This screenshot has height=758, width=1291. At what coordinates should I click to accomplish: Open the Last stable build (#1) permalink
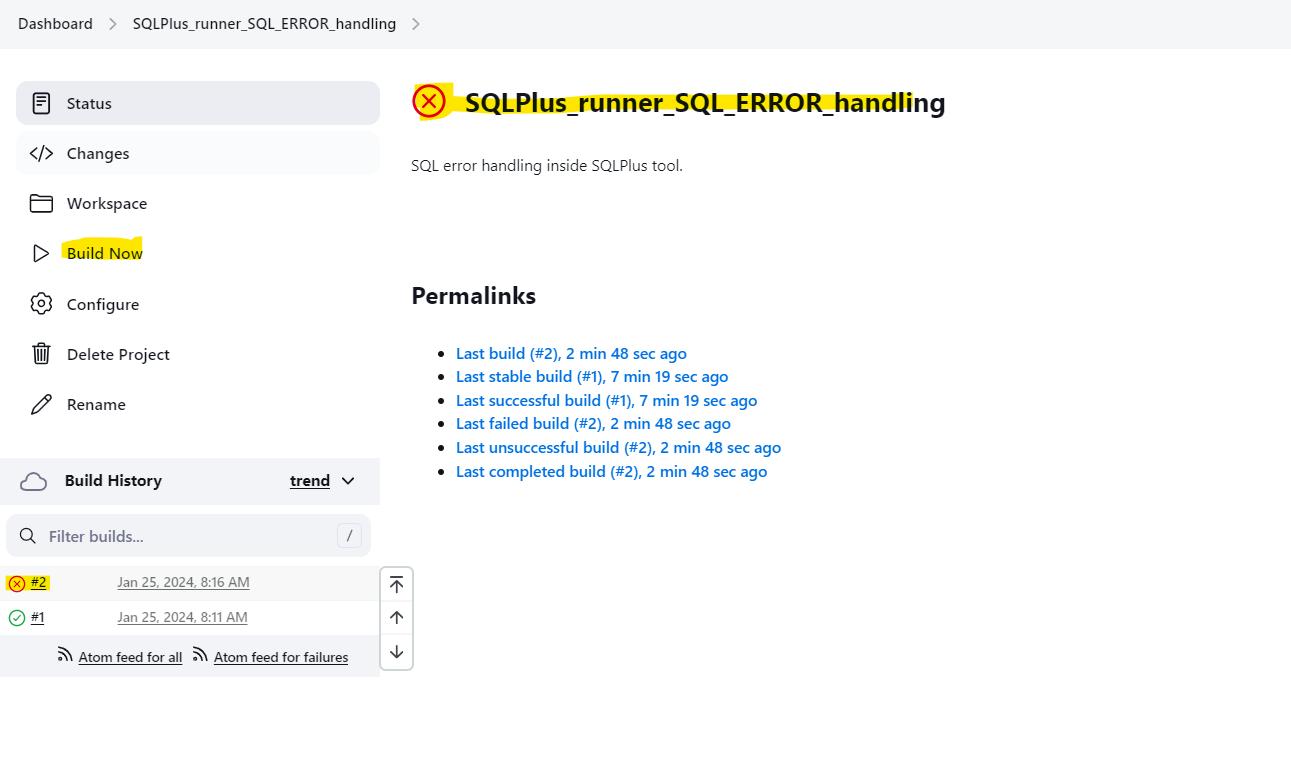pyautogui.click(x=591, y=377)
